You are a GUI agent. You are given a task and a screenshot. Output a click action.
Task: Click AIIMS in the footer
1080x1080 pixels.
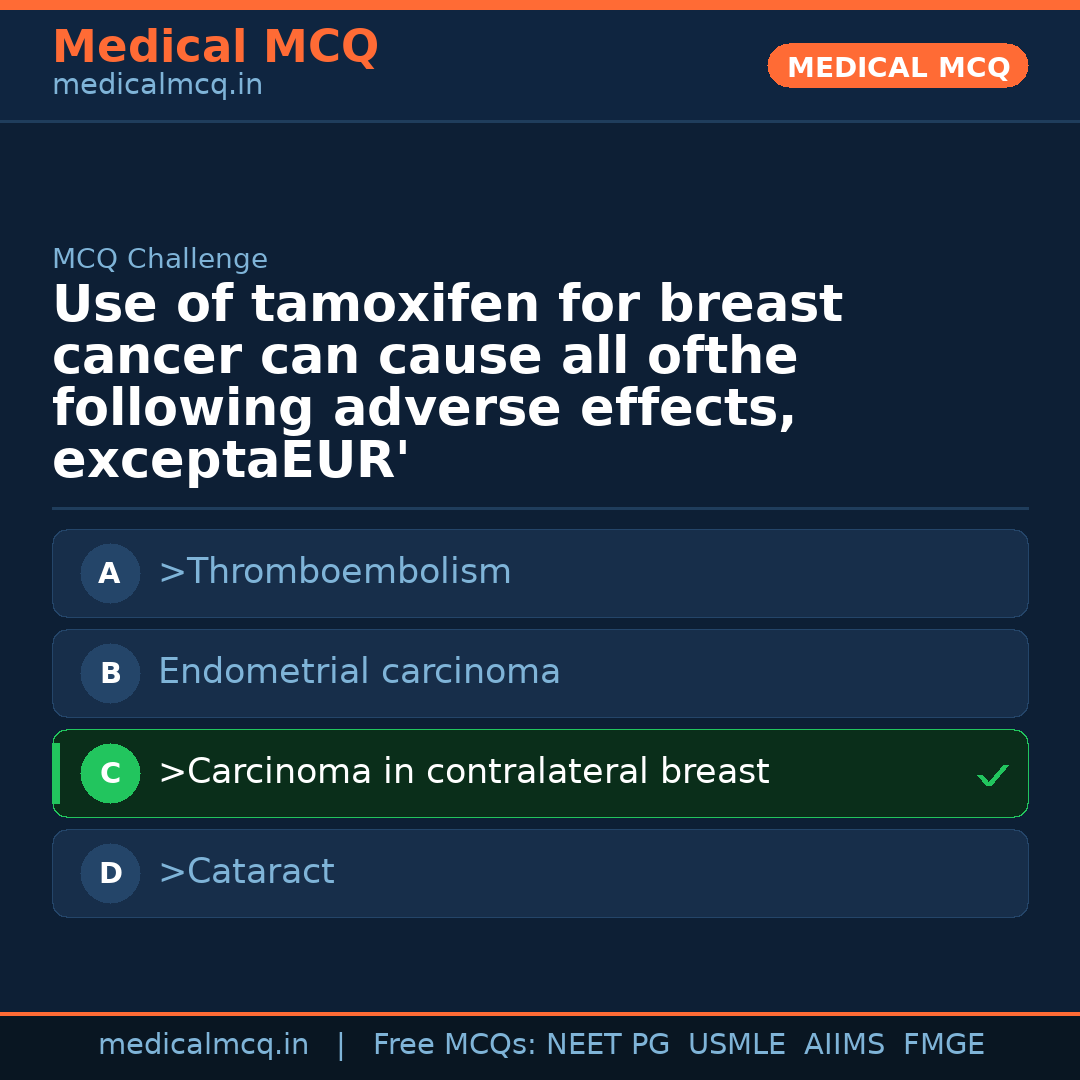844,1045
